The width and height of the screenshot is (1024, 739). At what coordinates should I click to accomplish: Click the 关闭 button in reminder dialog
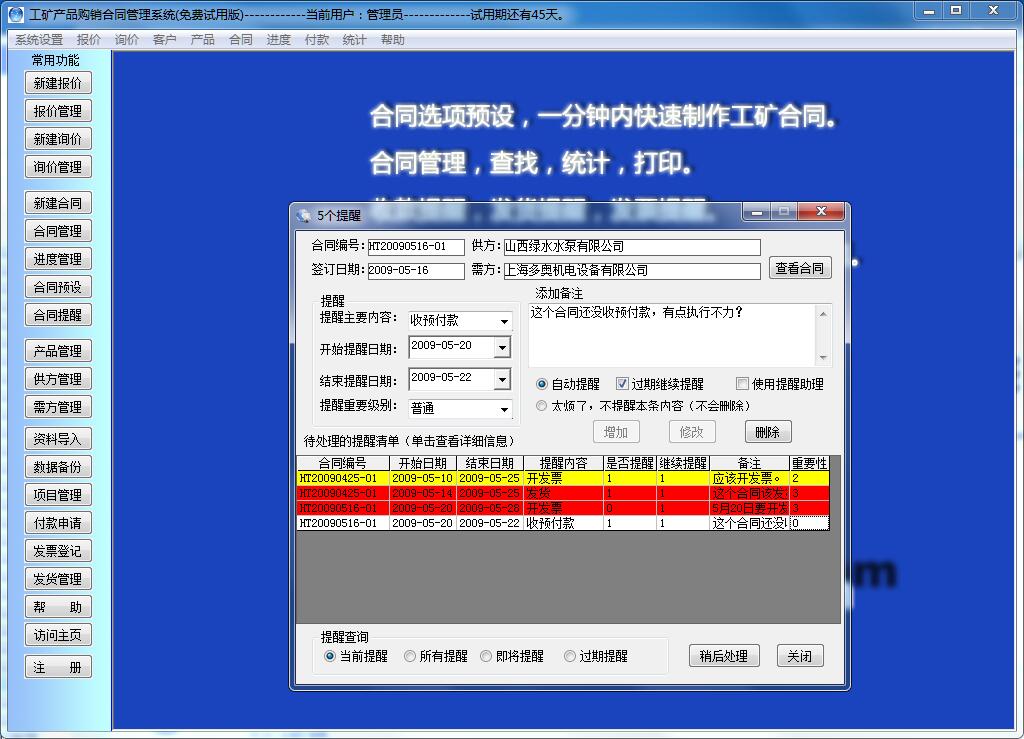pyautogui.click(x=800, y=656)
